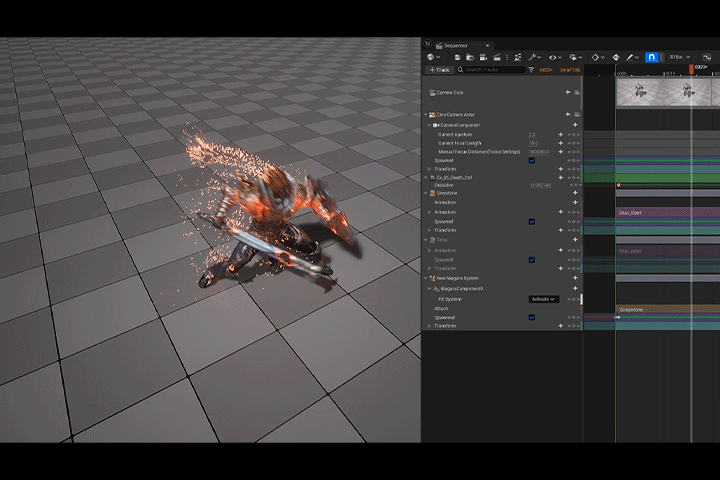Add a camera cut with plus icon
The height and width of the screenshot is (480, 720).
point(568,92)
